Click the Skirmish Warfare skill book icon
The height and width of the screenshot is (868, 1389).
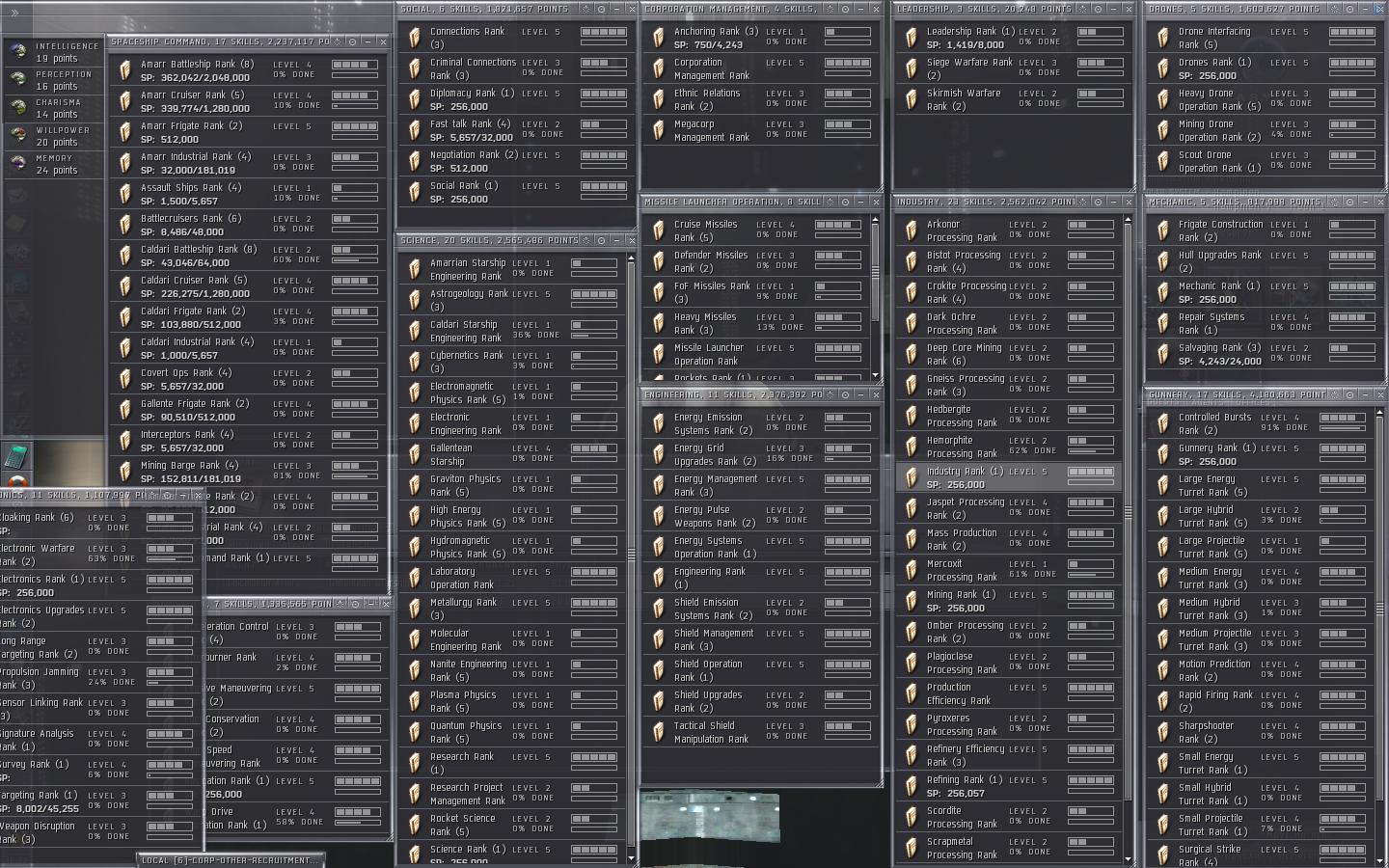(x=911, y=99)
